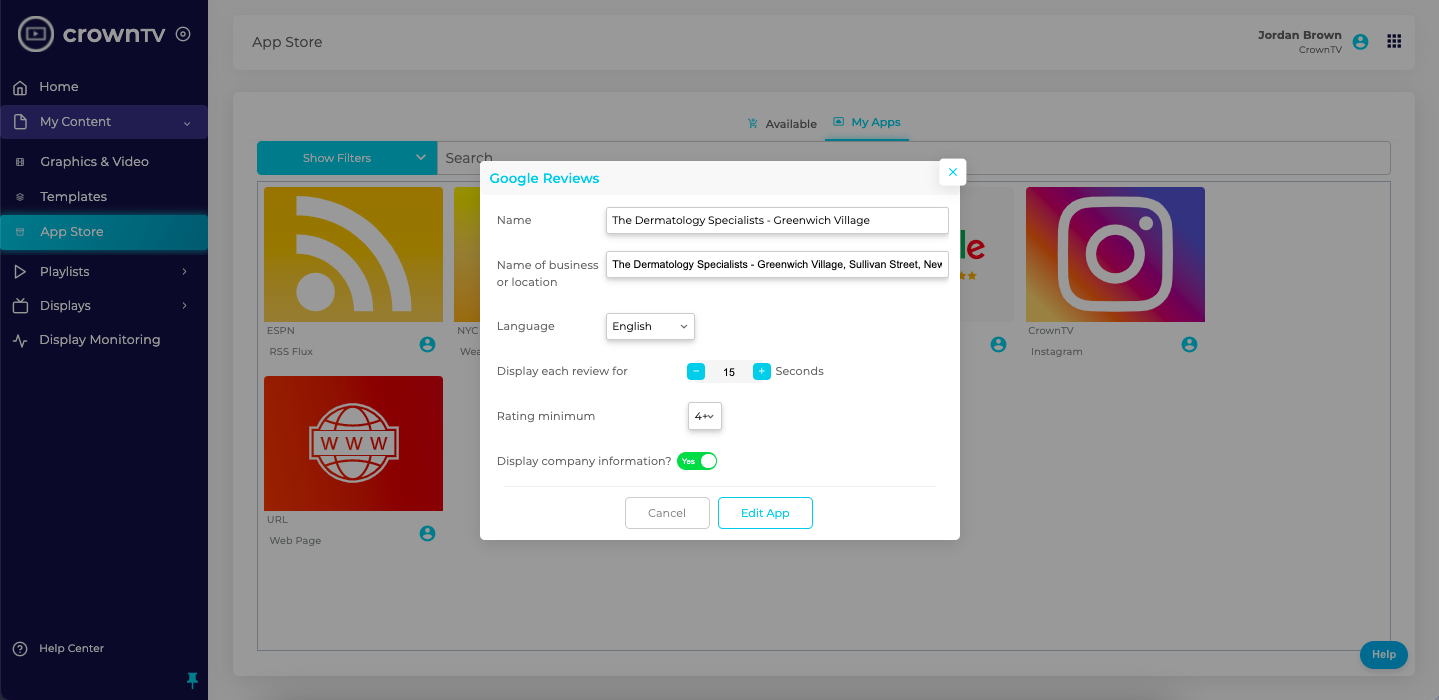This screenshot has height=700, width=1439.
Task: Click the Help Center question mark icon
Action: pyautogui.click(x=20, y=649)
